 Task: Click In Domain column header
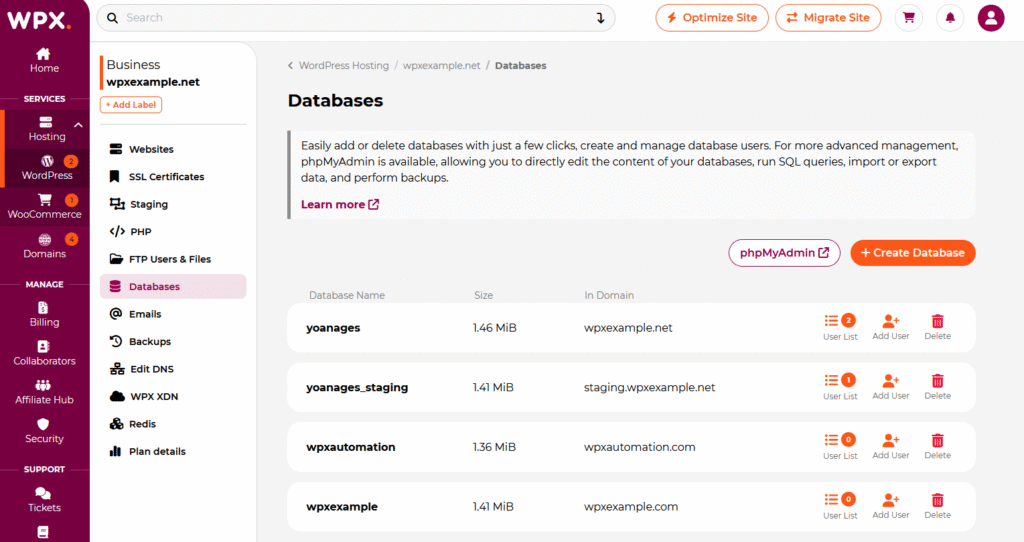(x=609, y=295)
